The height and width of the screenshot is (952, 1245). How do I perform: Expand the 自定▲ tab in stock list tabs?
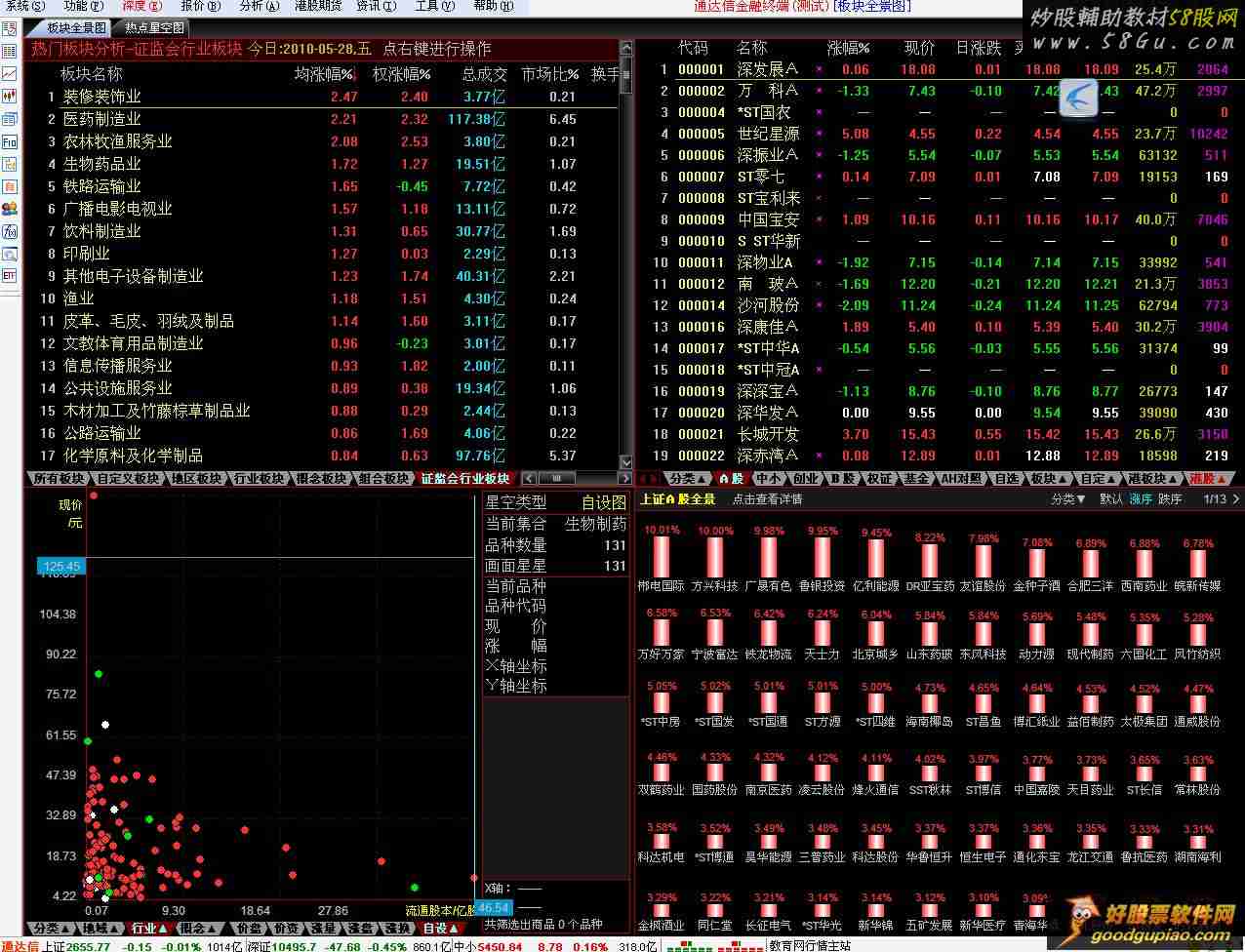[1098, 478]
